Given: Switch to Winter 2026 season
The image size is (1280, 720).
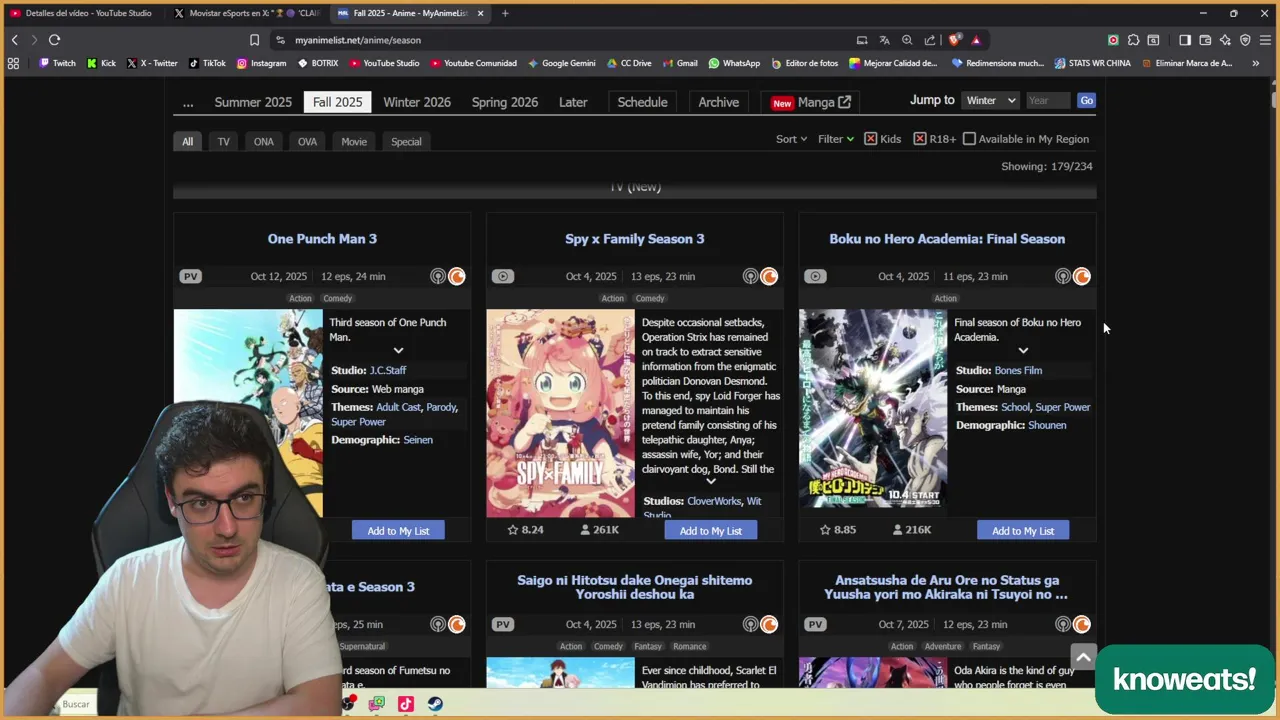Looking at the screenshot, I should pos(417,102).
